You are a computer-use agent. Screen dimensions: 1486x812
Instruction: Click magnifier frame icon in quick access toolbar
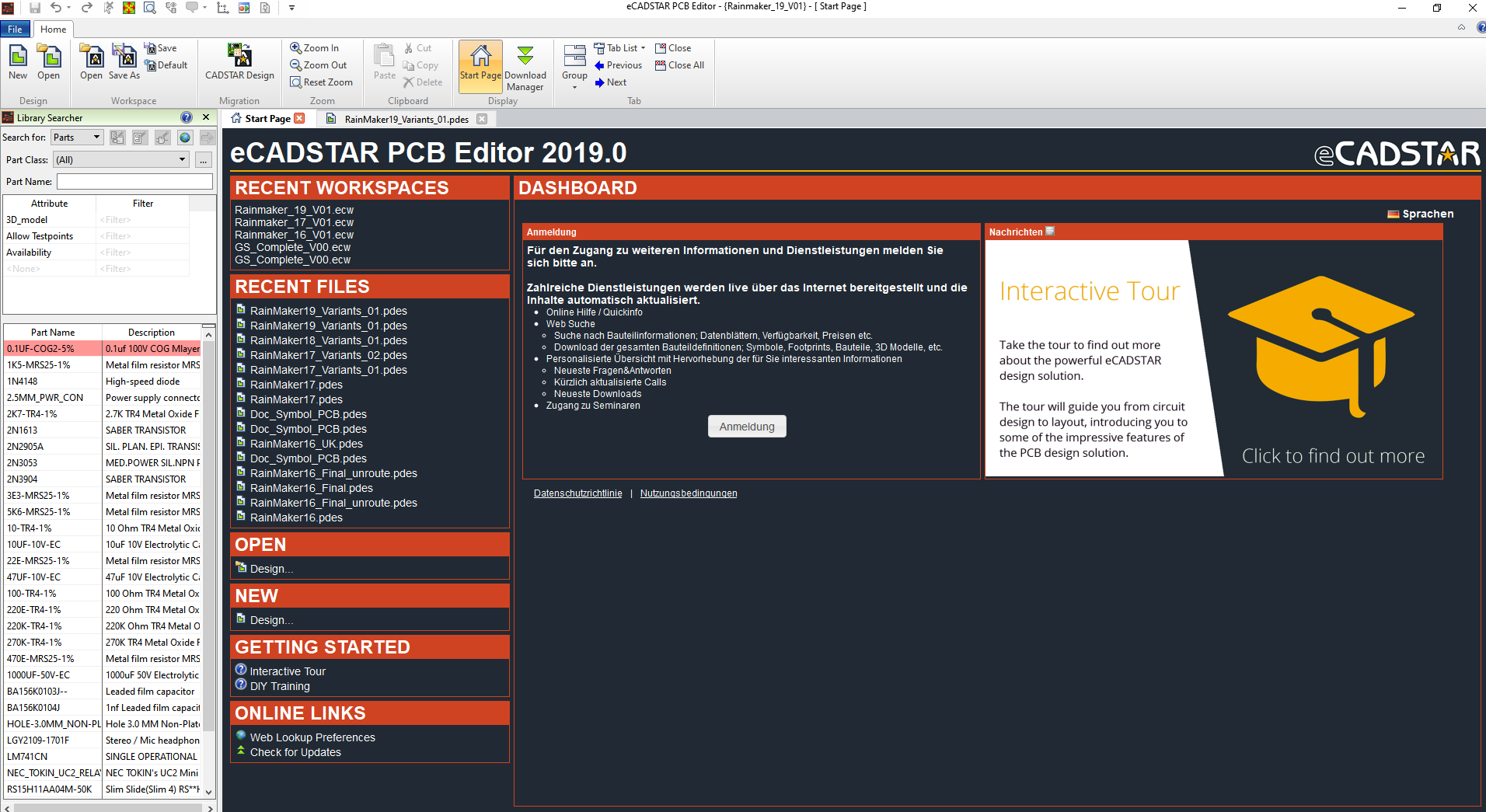click(150, 8)
